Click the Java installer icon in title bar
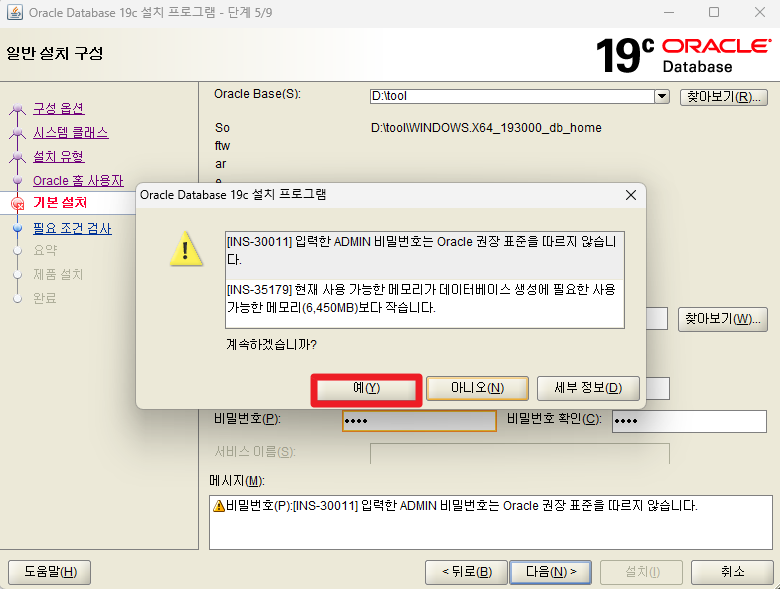This screenshot has height=589, width=780. pyautogui.click(x=14, y=12)
